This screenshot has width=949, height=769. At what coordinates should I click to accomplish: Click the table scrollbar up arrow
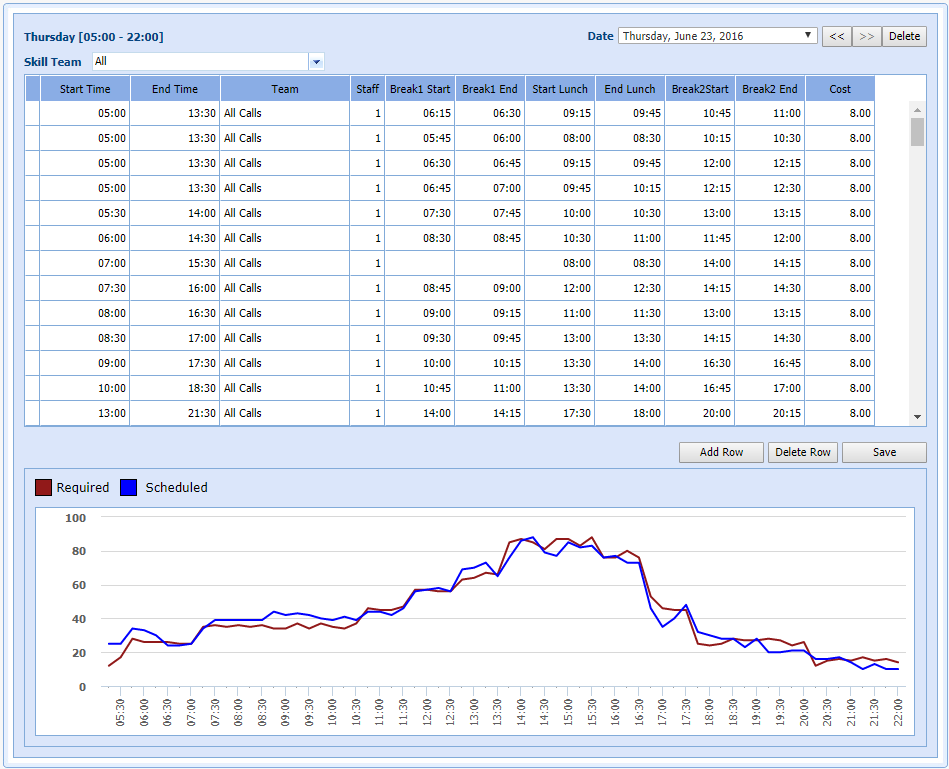917,108
